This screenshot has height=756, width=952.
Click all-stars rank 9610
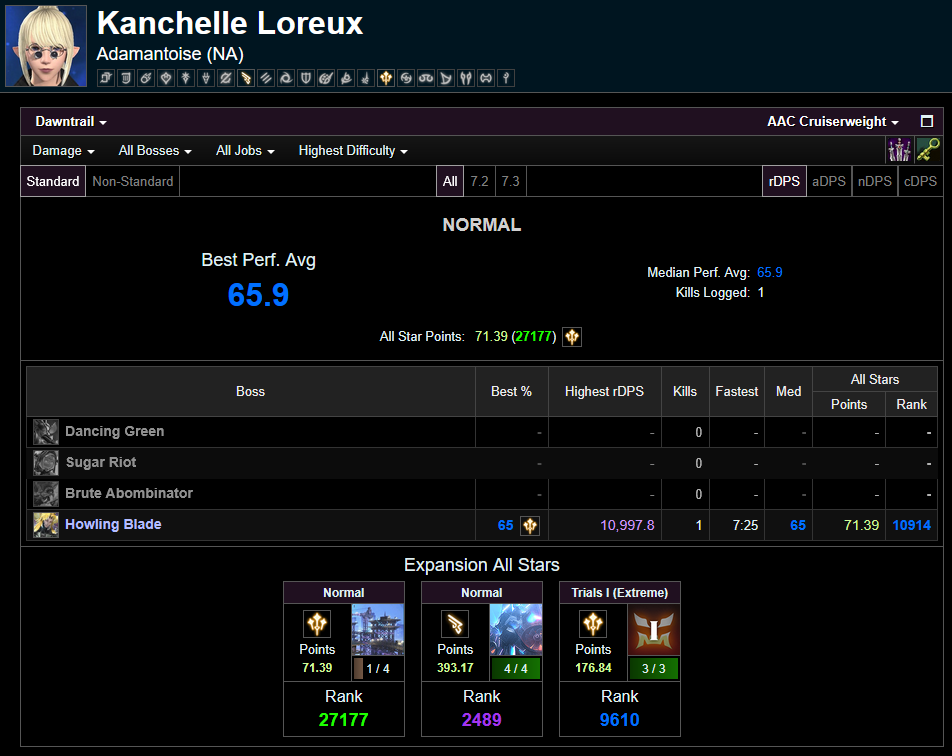619,720
